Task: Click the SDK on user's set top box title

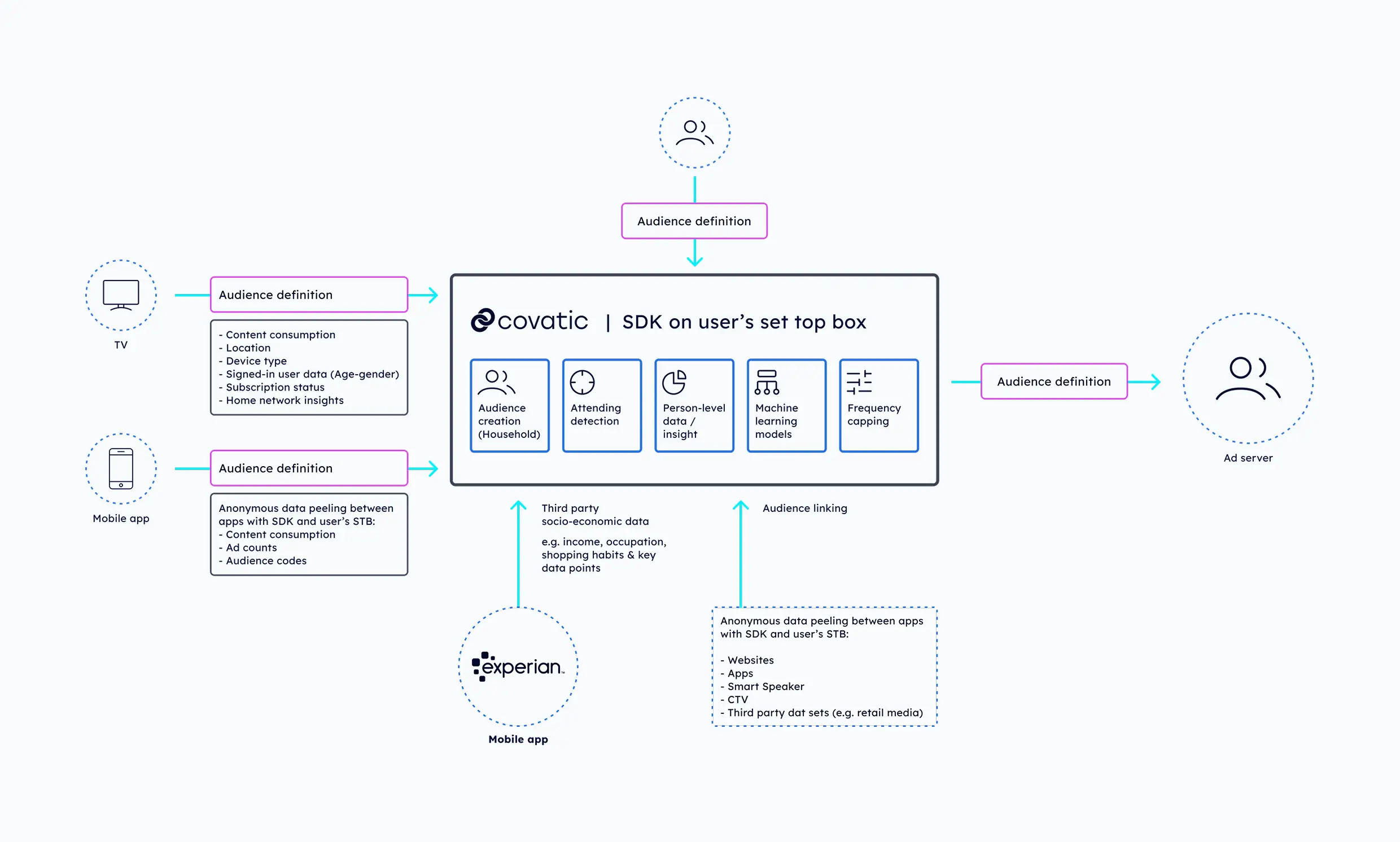Action: point(743,322)
